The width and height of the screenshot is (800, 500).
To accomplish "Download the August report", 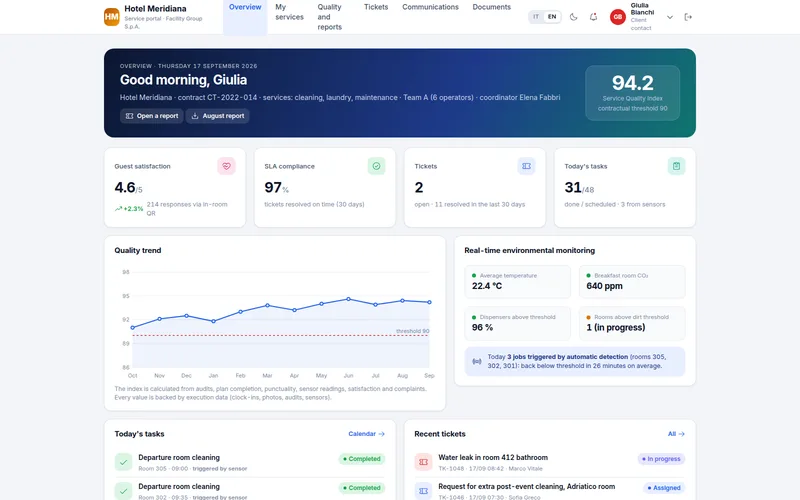I will (217, 116).
